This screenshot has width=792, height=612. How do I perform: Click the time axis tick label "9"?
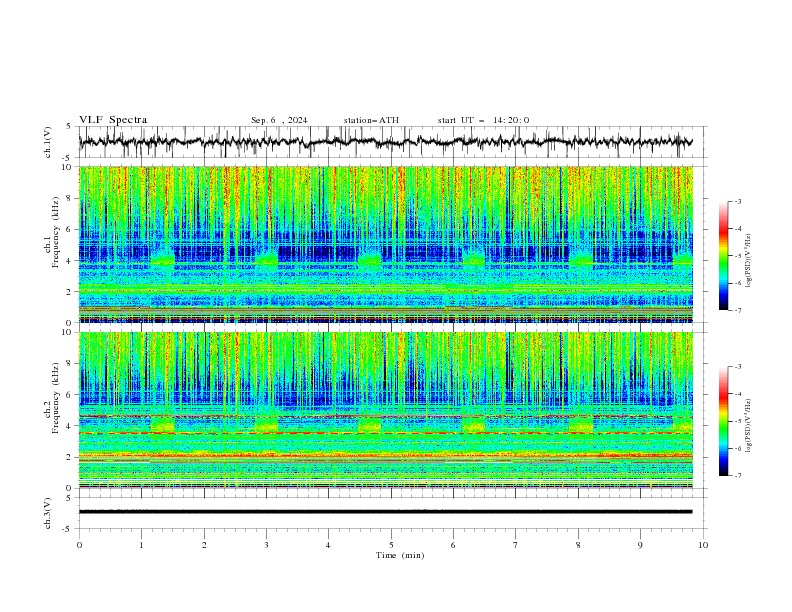pyautogui.click(x=640, y=545)
